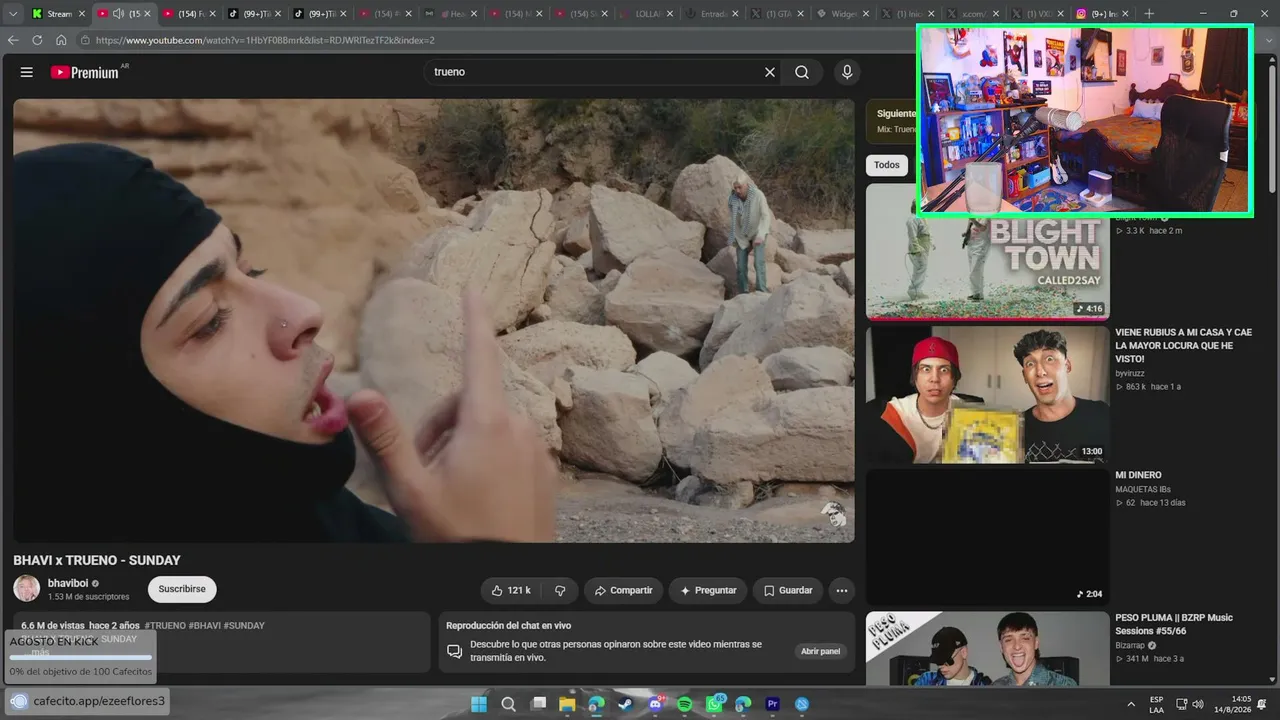Open a new browser tab
The width and height of the screenshot is (1280, 720).
(1149, 14)
